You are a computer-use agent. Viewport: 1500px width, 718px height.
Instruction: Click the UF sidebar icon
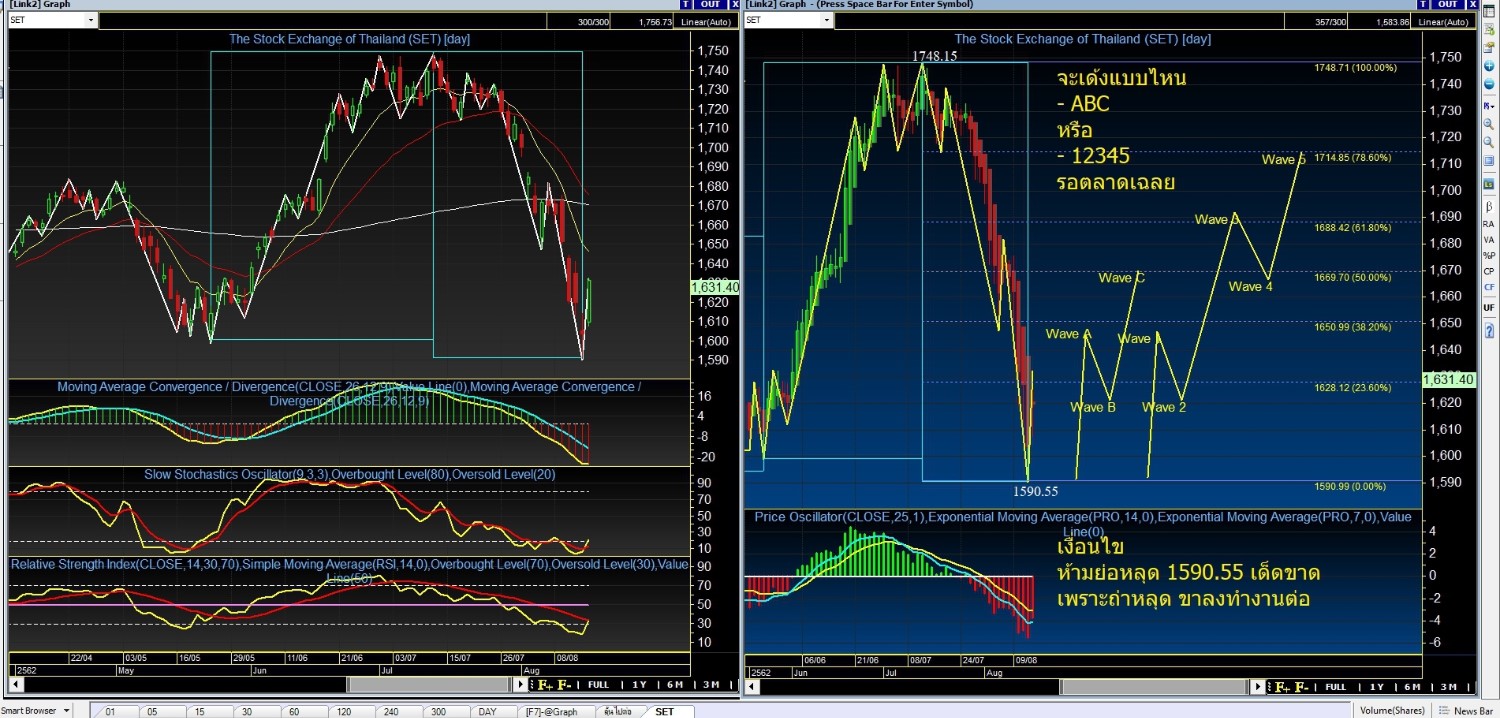(x=1489, y=309)
